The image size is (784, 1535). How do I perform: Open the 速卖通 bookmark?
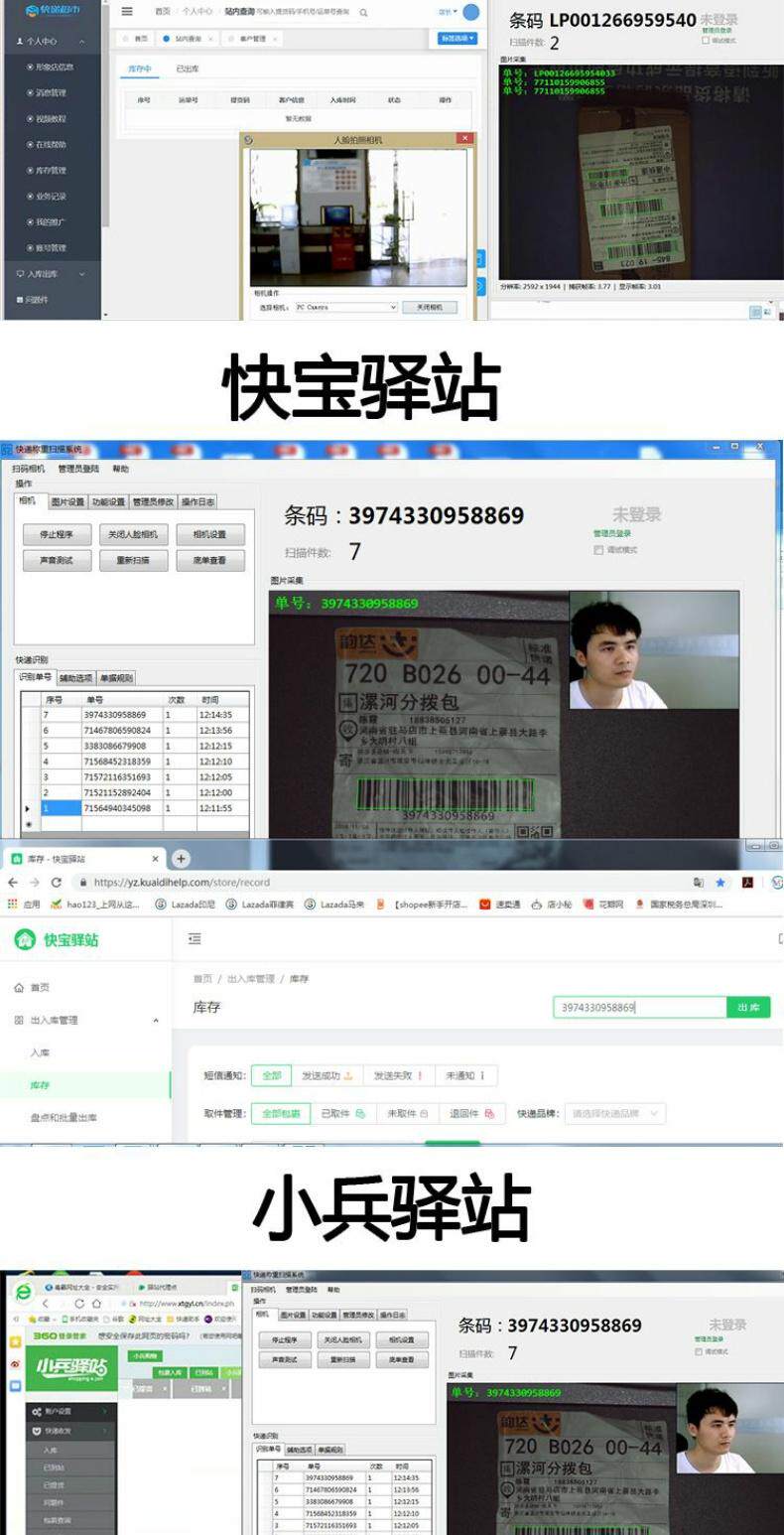tap(499, 905)
